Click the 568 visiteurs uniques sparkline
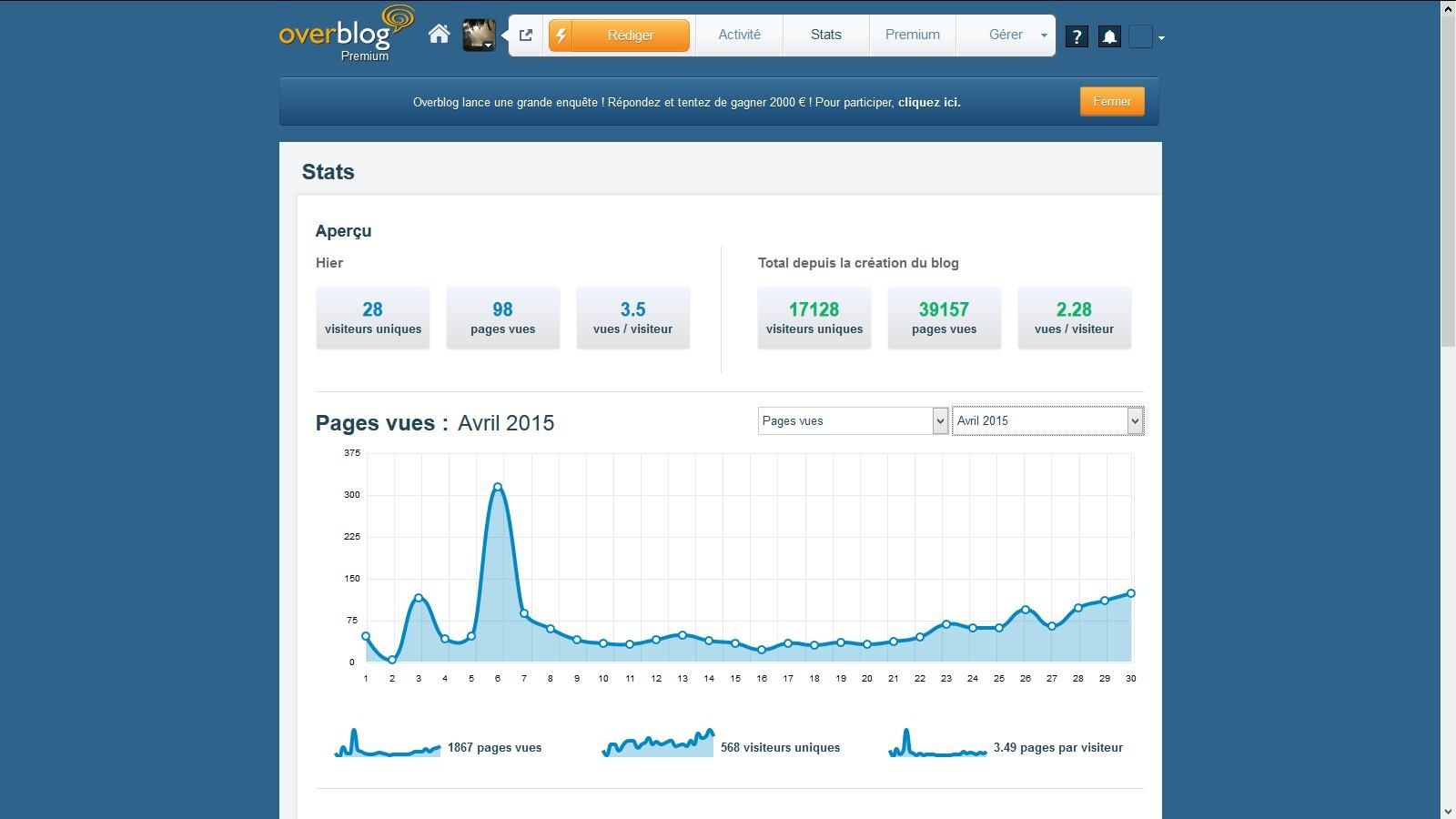 pyautogui.click(x=658, y=743)
